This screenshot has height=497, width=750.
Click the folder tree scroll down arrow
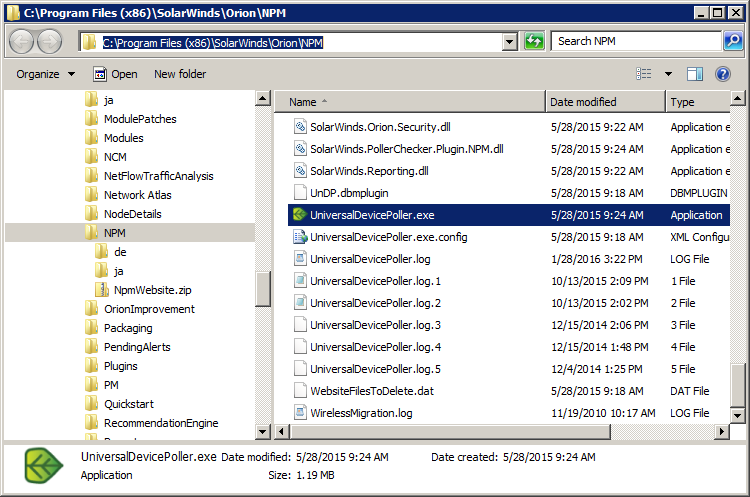[263, 432]
